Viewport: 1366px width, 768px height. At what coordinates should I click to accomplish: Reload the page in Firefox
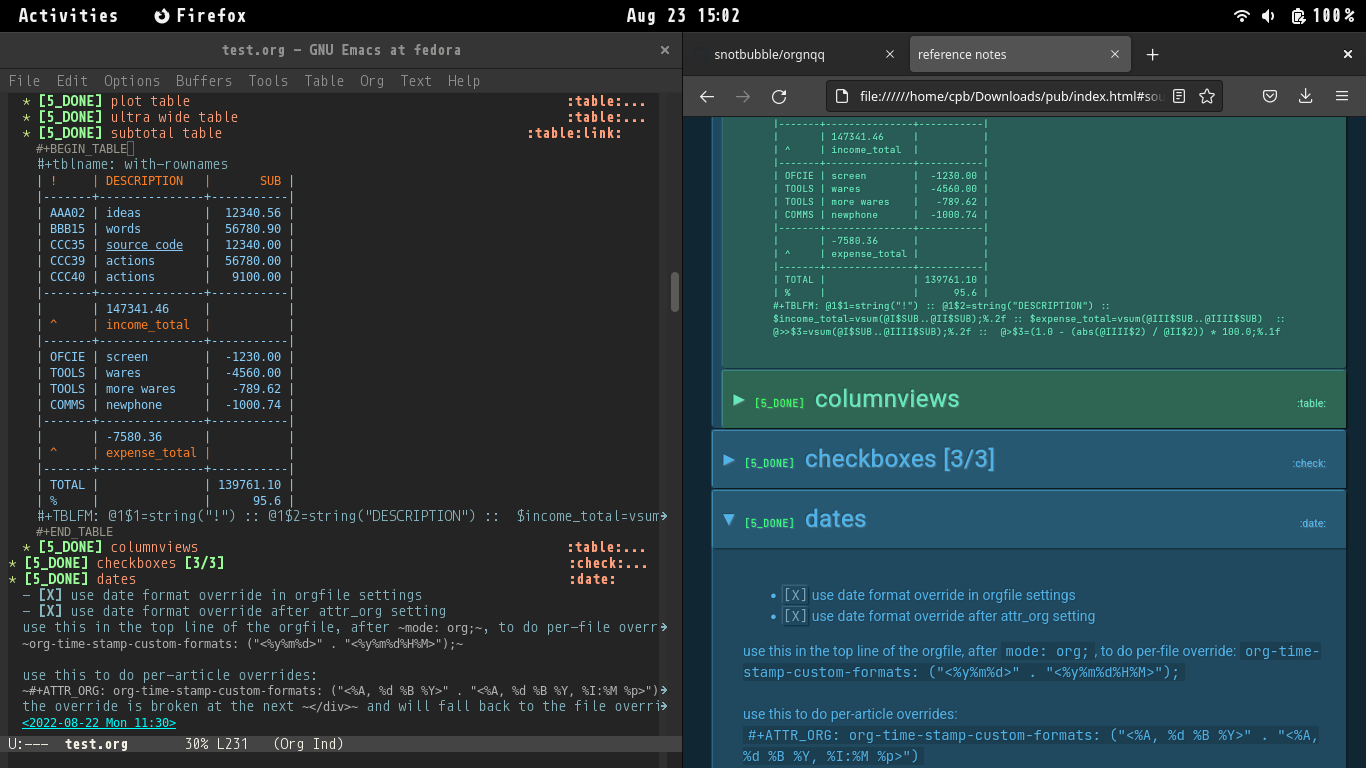pyautogui.click(x=779, y=96)
